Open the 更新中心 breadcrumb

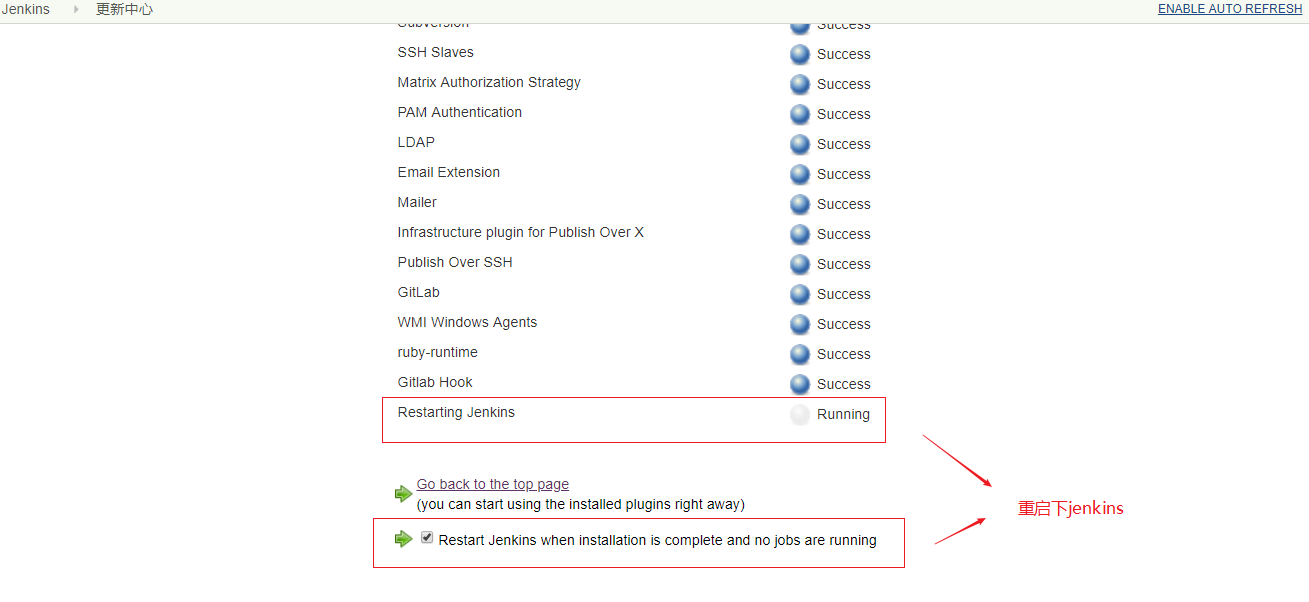click(x=125, y=9)
